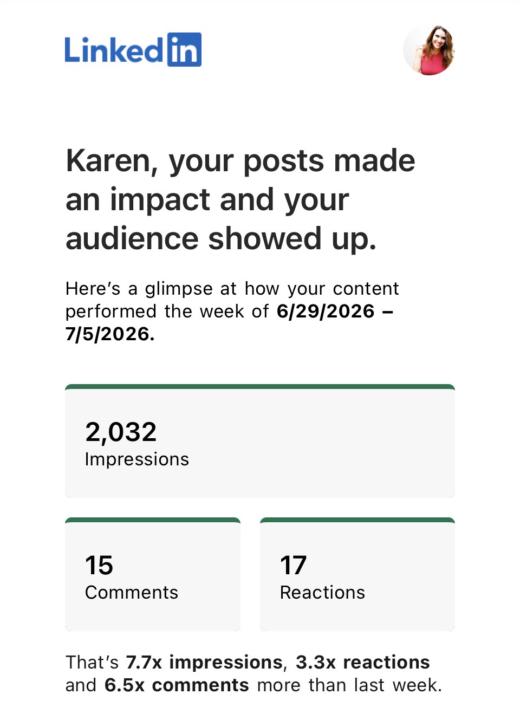520x720 pixels.
Task: Click the green bar above the Impressions card
Action: 260,387
